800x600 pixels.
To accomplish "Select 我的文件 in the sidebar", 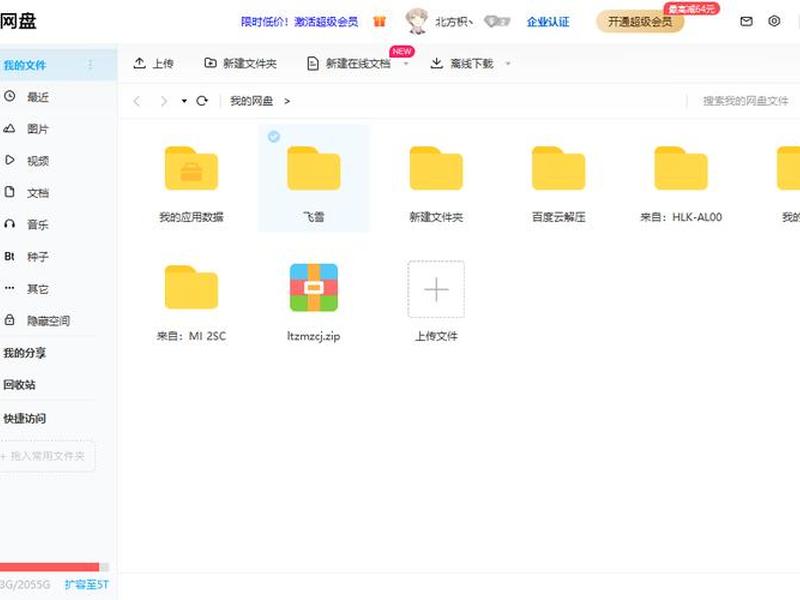I will 58,65.
